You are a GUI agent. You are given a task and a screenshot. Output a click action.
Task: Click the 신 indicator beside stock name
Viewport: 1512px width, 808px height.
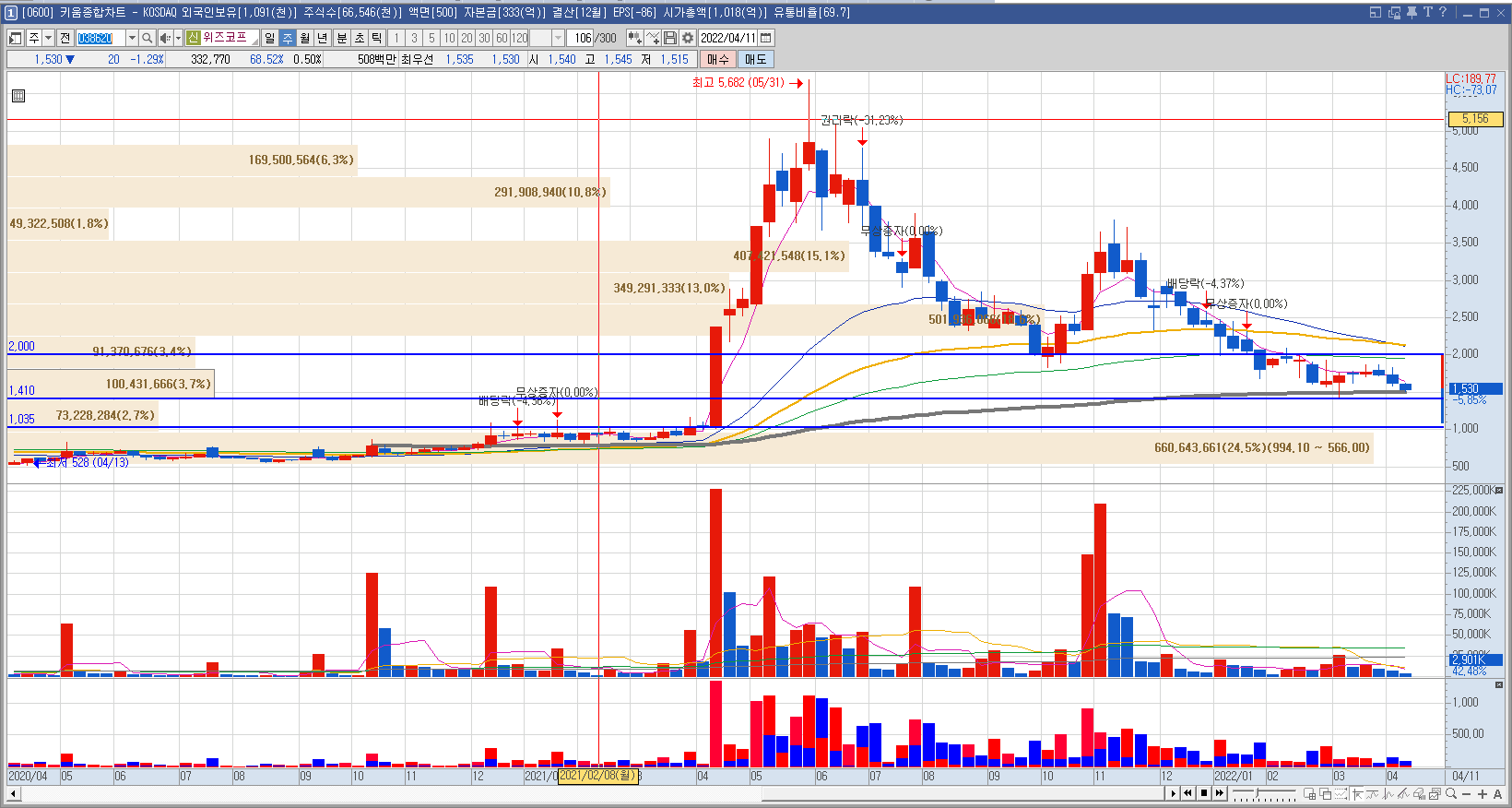pos(193,38)
